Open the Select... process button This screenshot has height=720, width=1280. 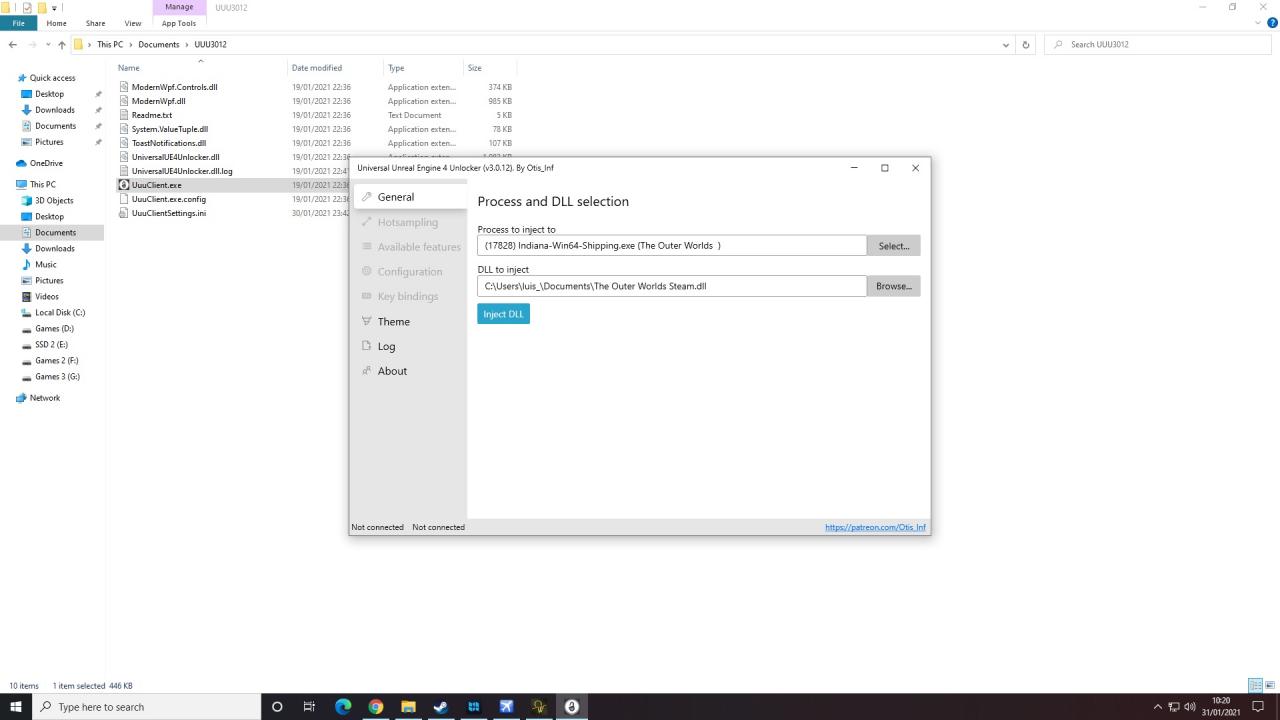[893, 246]
